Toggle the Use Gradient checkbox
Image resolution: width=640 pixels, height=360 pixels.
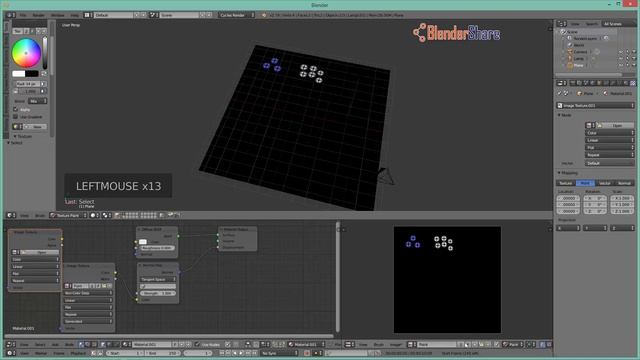(x=16, y=117)
